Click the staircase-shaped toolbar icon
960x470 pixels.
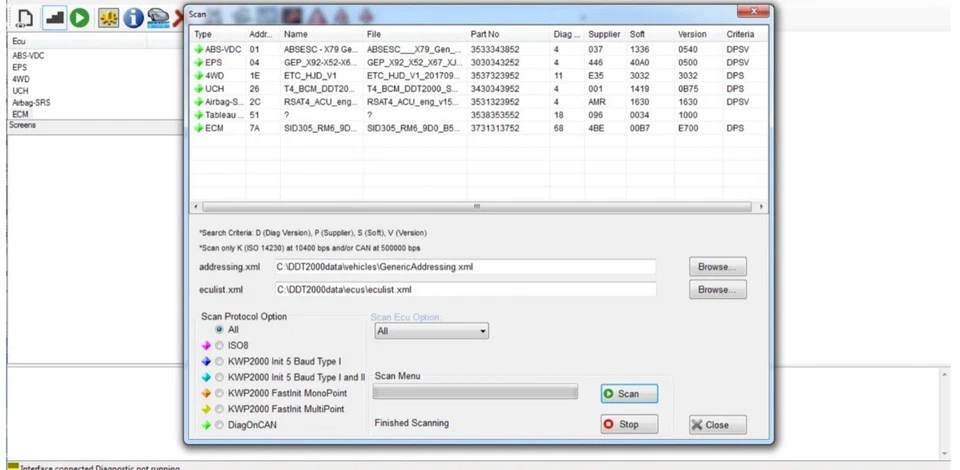point(55,18)
